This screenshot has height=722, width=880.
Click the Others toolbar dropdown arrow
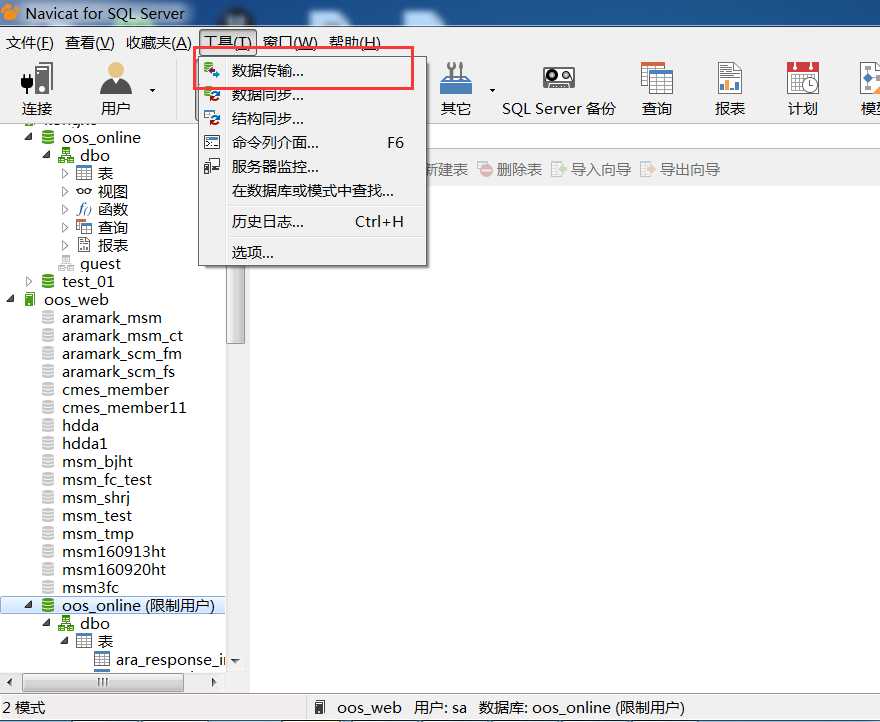[x=492, y=90]
